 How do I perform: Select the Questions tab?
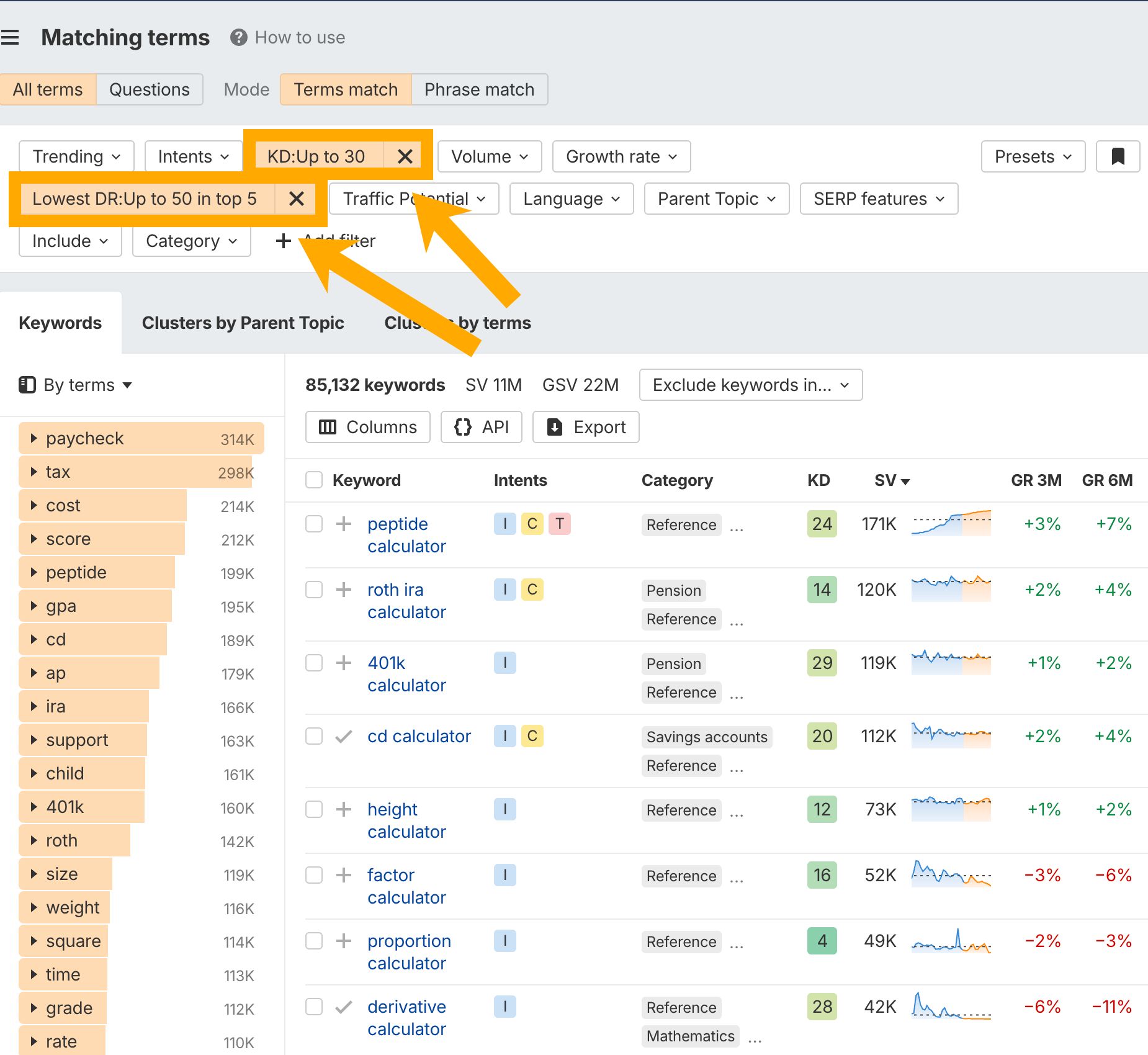click(150, 89)
